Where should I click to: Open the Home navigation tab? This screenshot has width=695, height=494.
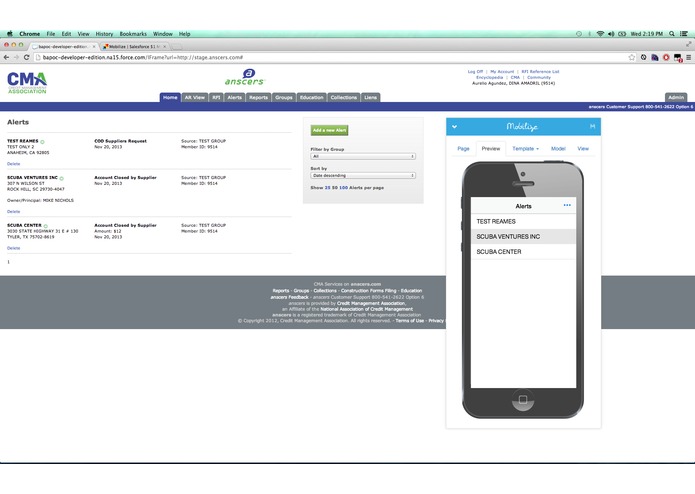coord(170,97)
